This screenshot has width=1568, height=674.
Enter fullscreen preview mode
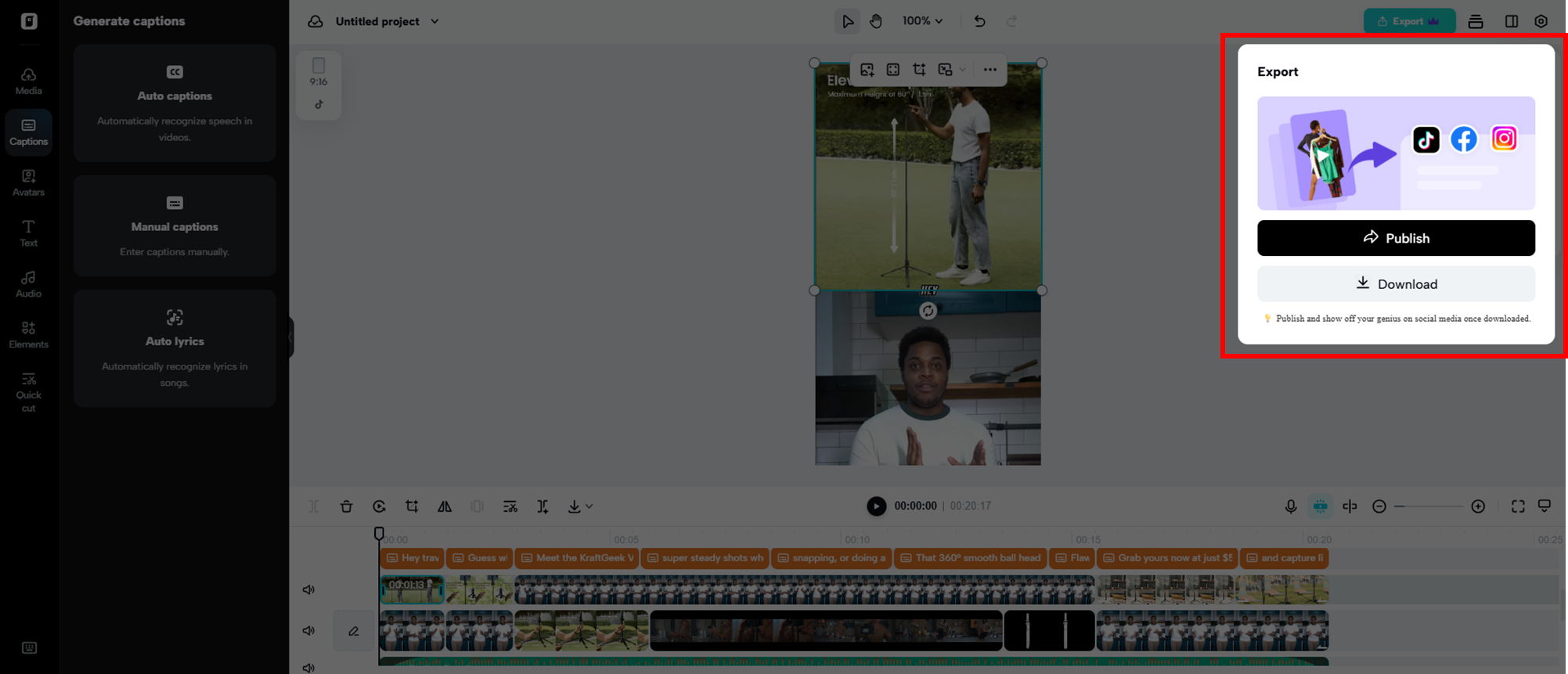pyautogui.click(x=1518, y=506)
